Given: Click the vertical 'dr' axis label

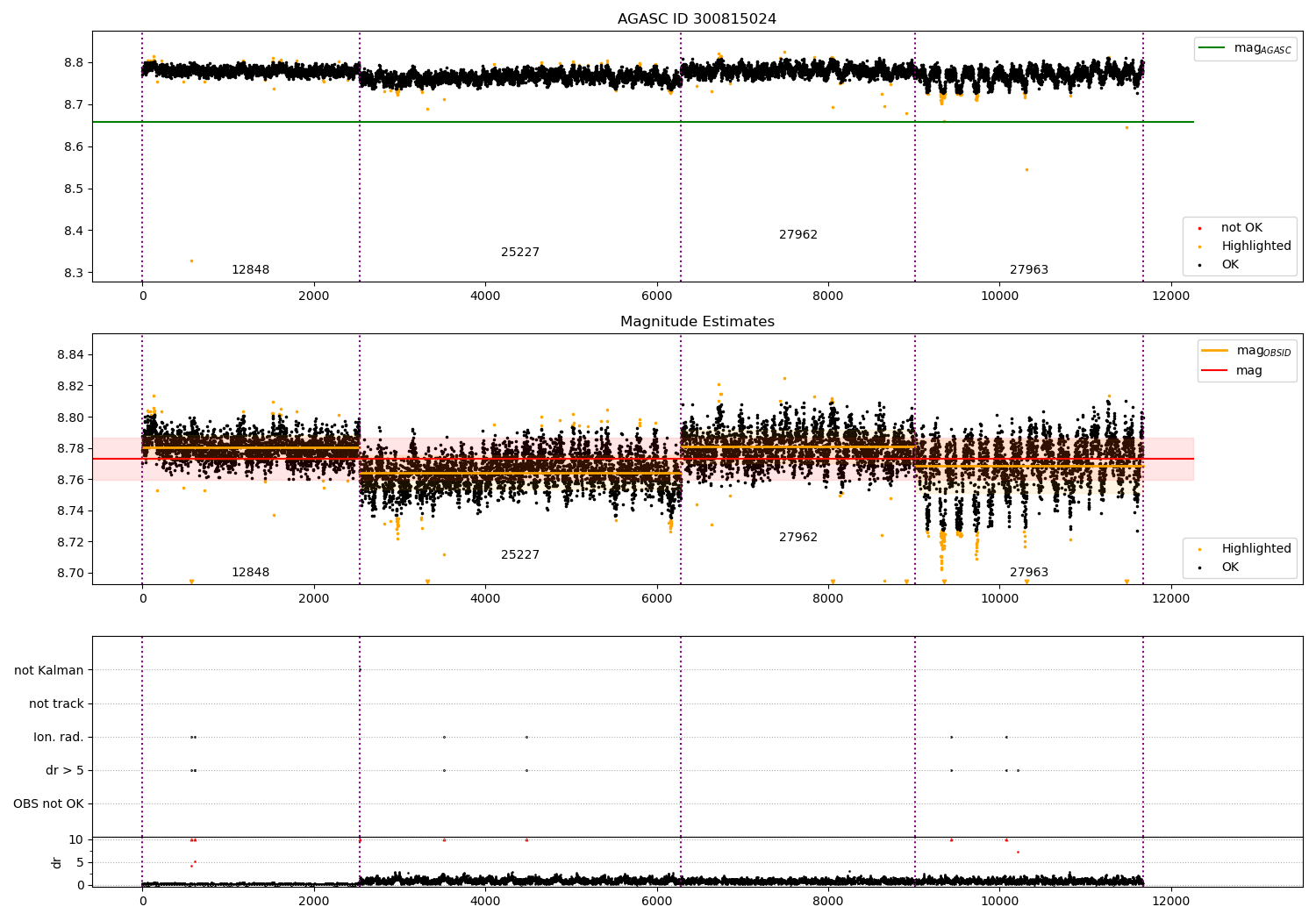Looking at the screenshot, I should click(x=57, y=862).
